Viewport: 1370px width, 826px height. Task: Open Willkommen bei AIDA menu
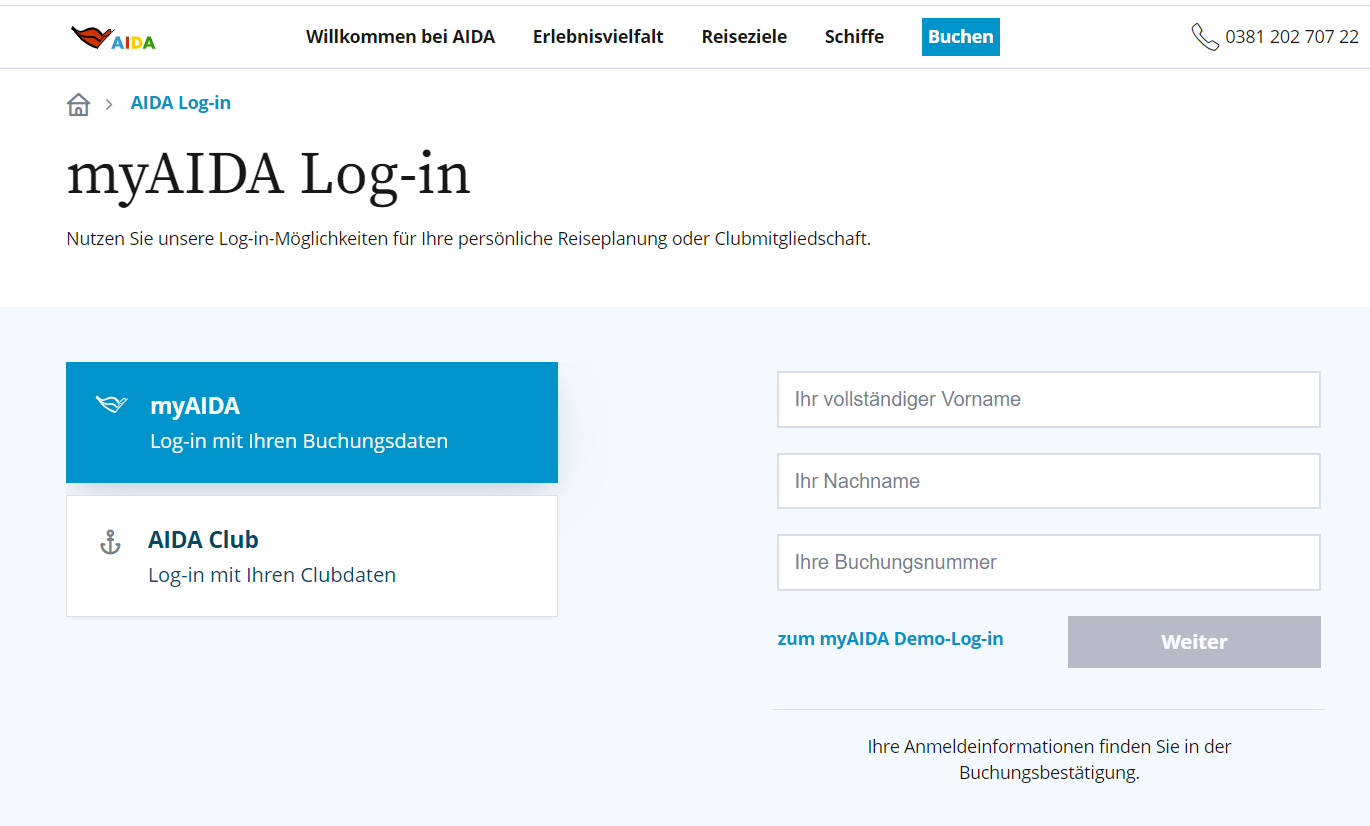[x=400, y=37]
